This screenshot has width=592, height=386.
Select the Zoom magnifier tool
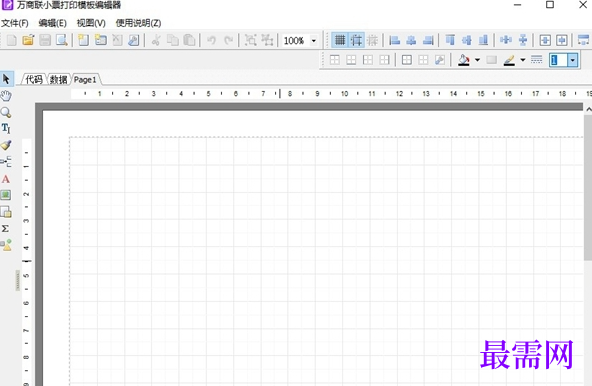(6, 112)
